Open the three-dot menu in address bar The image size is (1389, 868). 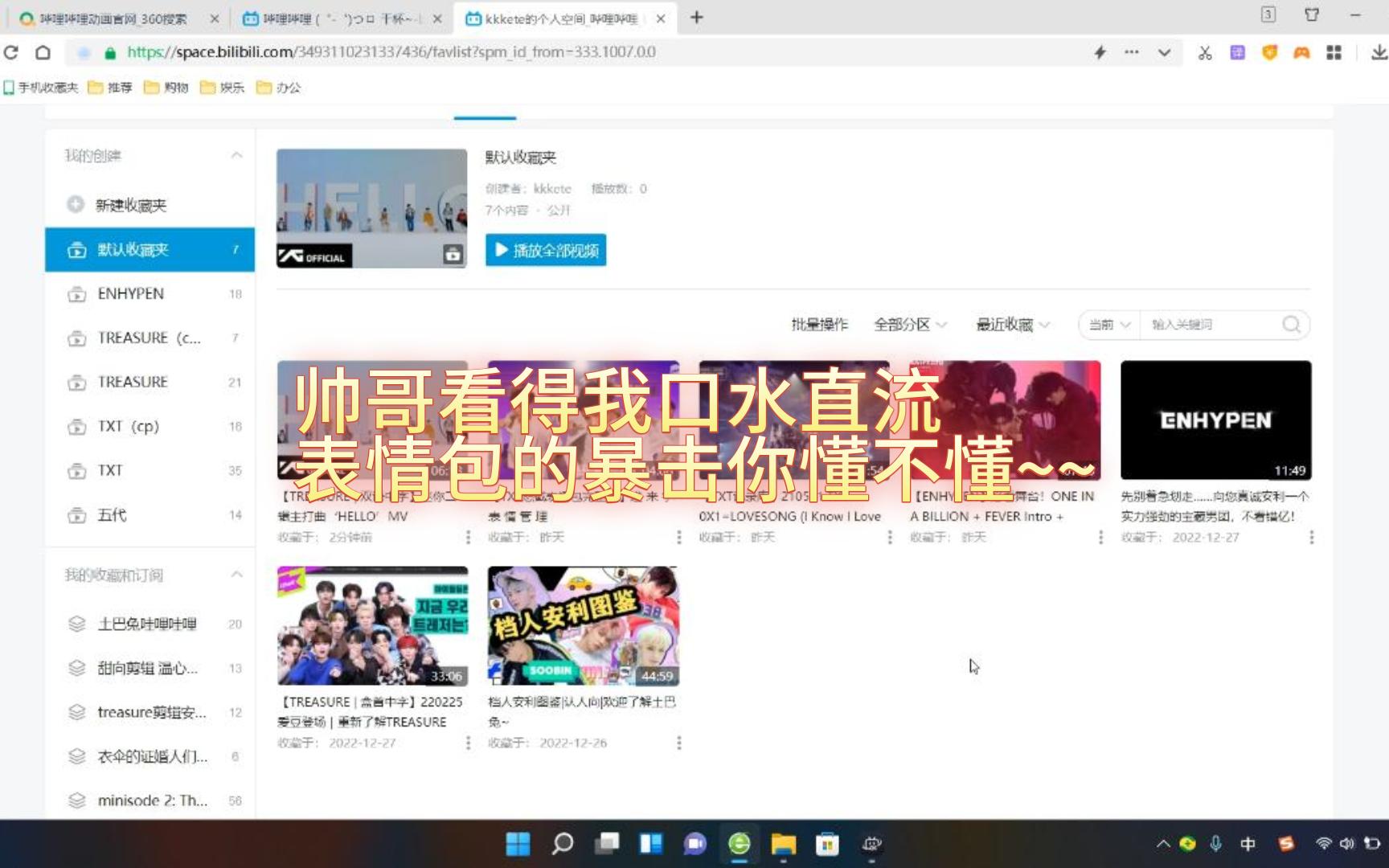[x=1132, y=52]
